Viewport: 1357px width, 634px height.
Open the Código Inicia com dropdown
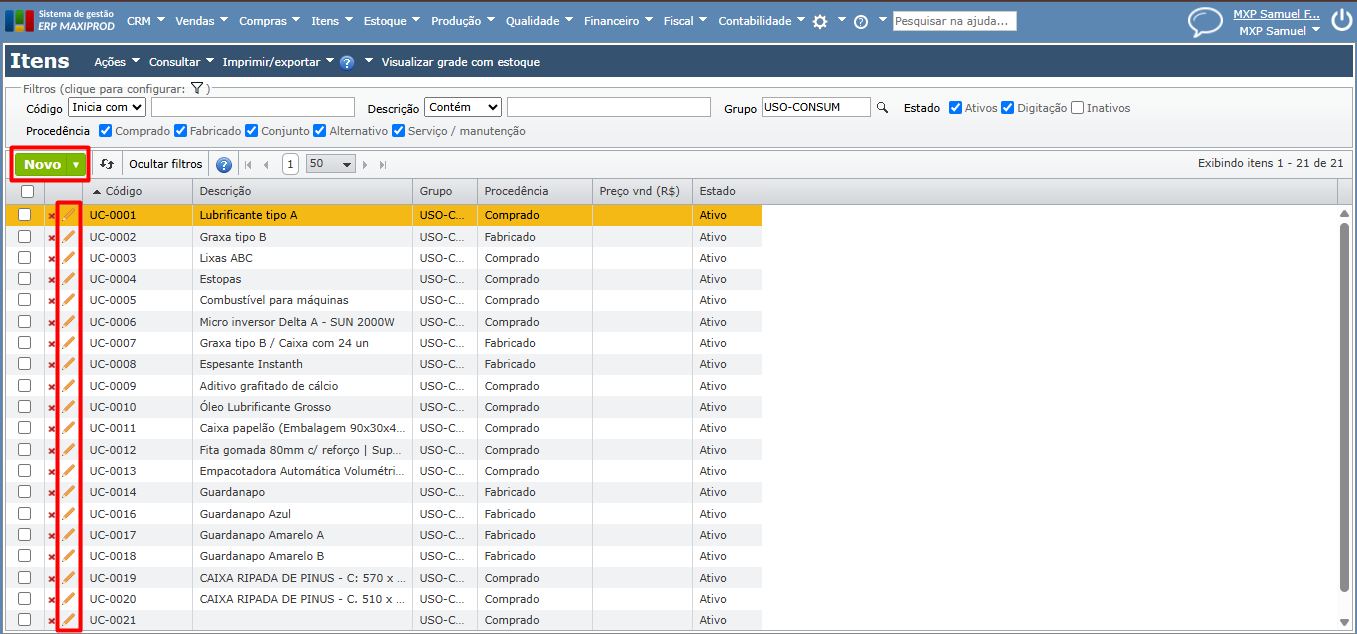click(107, 107)
